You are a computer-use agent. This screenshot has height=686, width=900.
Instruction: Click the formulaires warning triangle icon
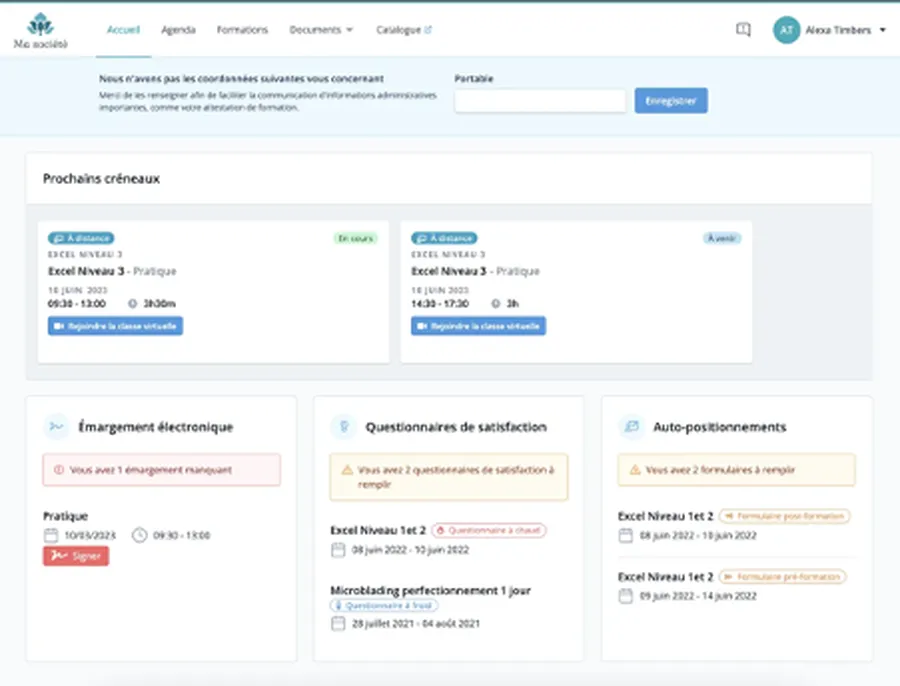635,470
